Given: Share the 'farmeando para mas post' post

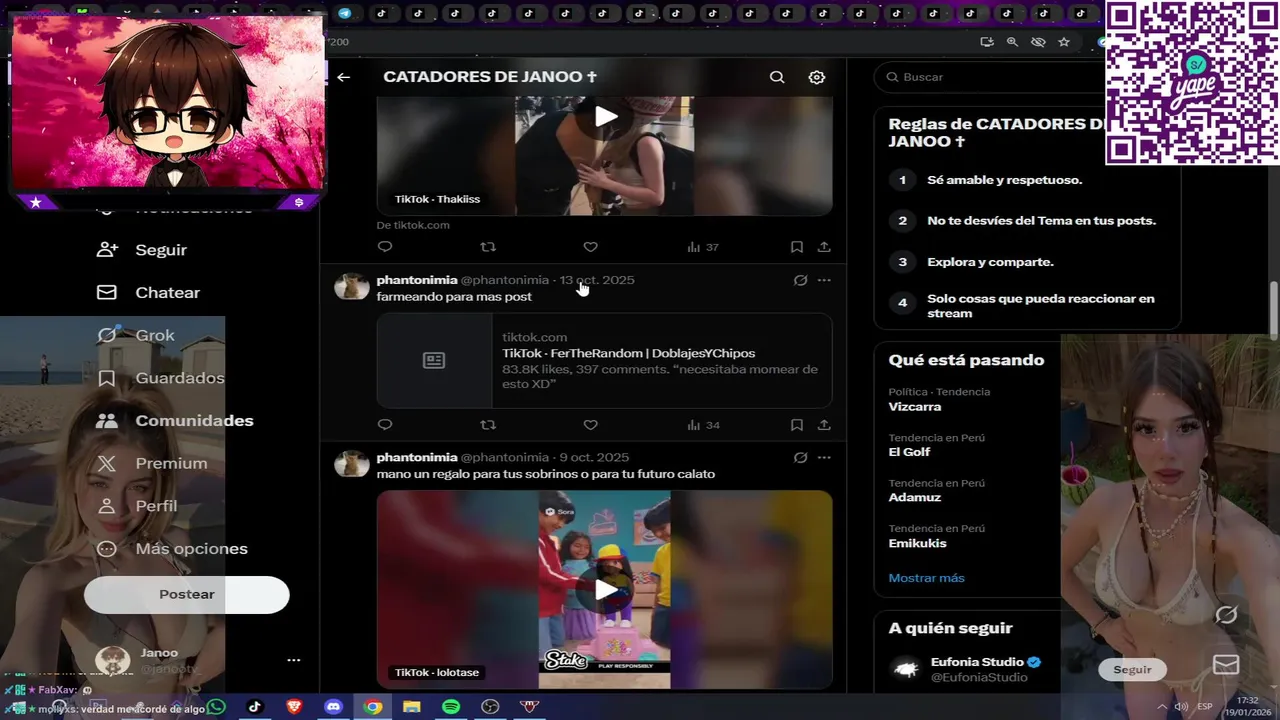Looking at the screenshot, I should click(x=824, y=425).
